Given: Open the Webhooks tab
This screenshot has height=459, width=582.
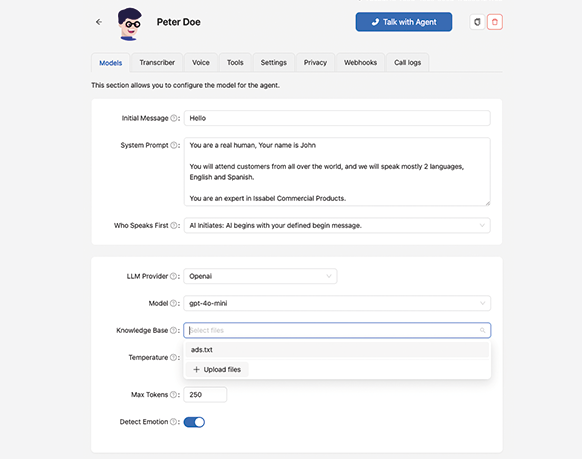Looking at the screenshot, I should (x=360, y=62).
